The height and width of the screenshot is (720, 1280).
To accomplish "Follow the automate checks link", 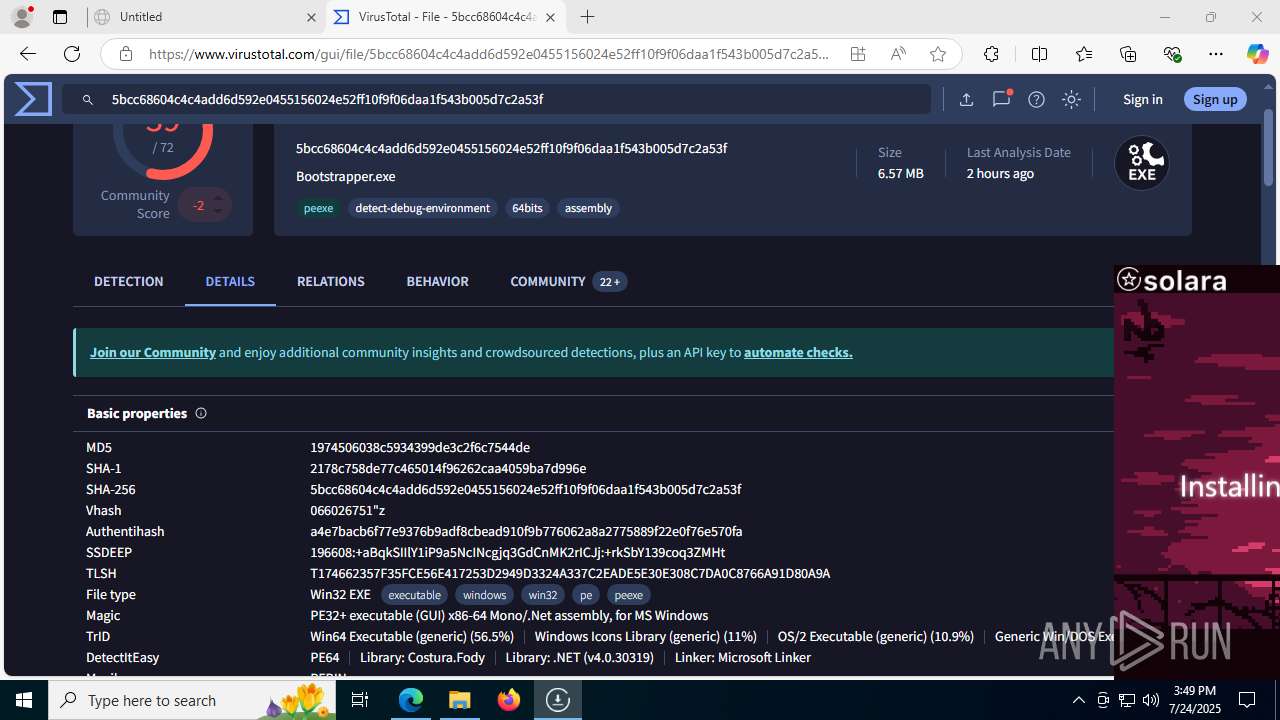I will tap(798, 352).
